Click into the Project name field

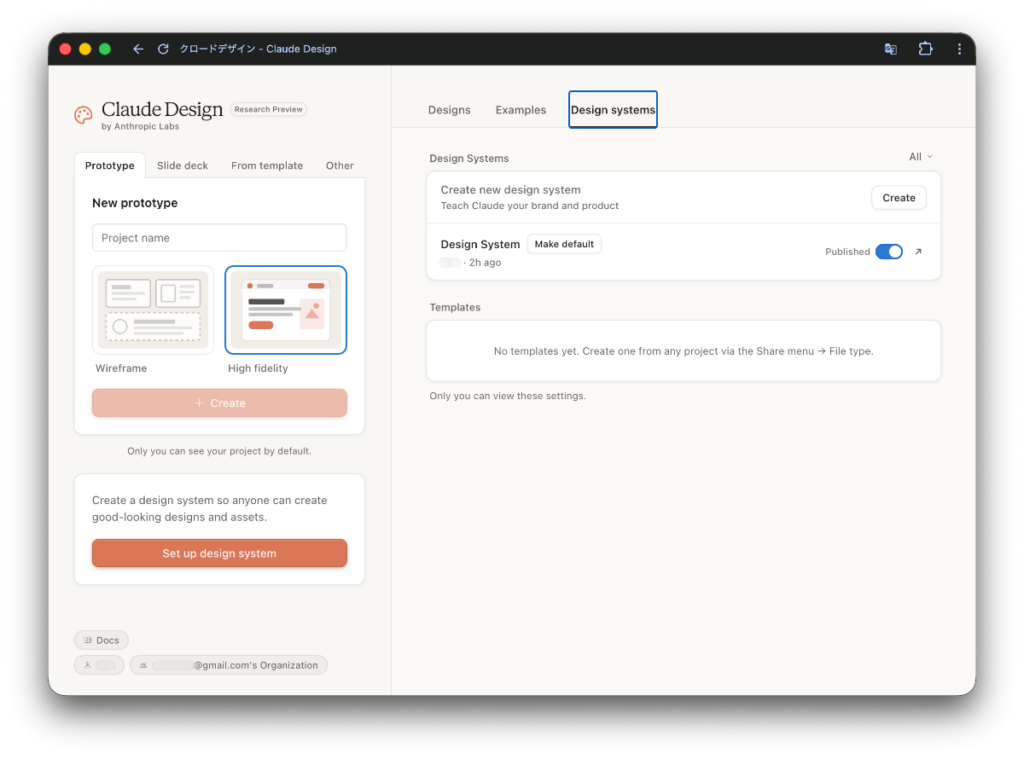[219, 238]
